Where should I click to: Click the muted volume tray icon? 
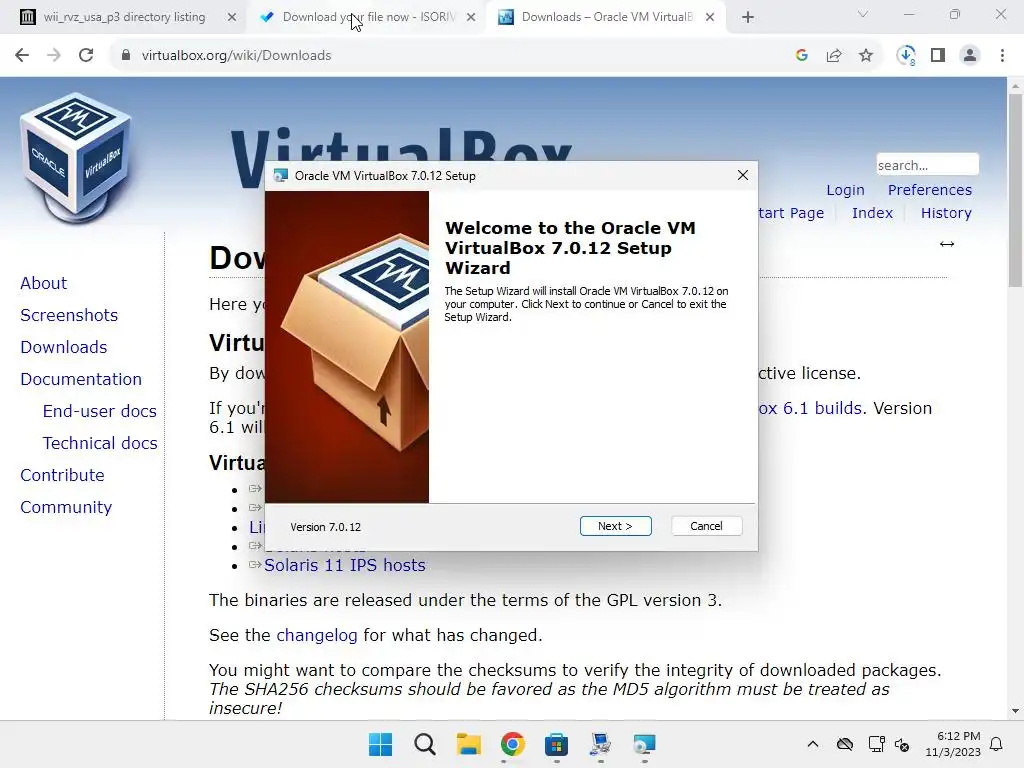[902, 744]
